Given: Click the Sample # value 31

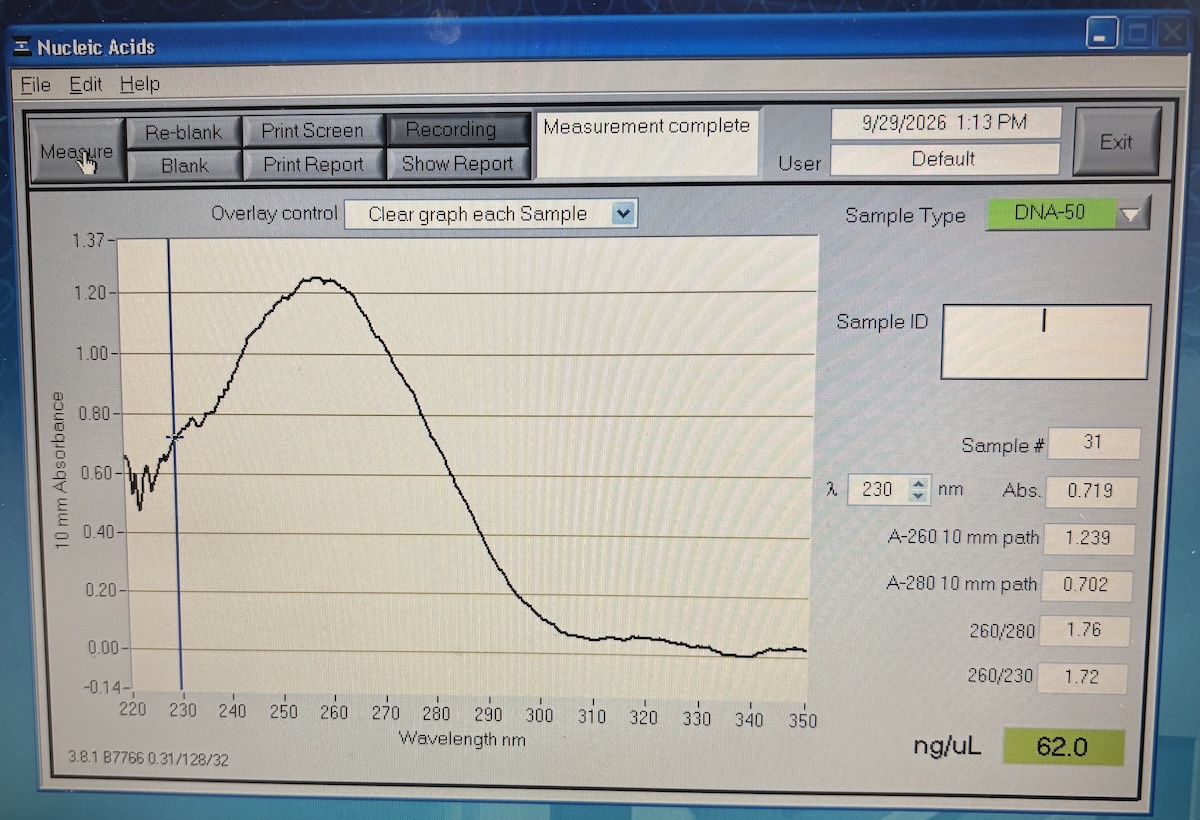Looking at the screenshot, I should point(1094,443).
